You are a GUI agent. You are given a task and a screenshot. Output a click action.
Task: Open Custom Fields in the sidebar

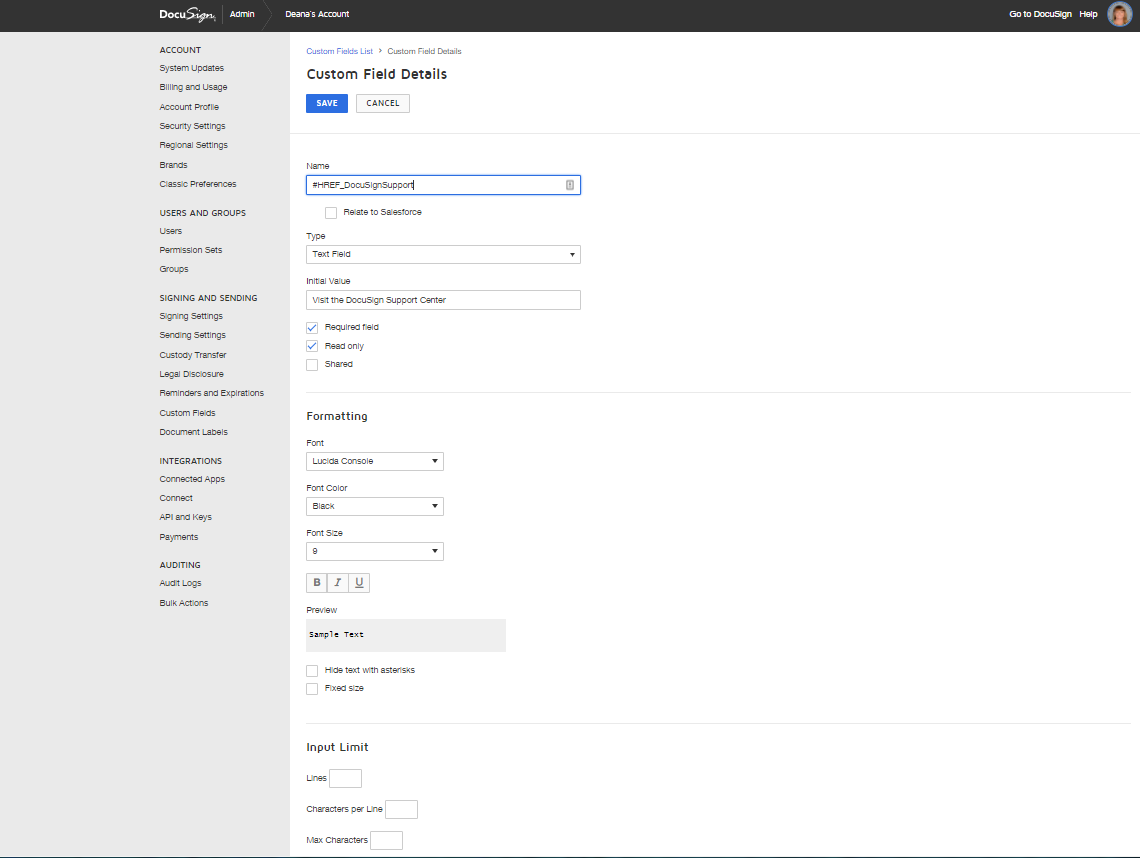tap(187, 413)
